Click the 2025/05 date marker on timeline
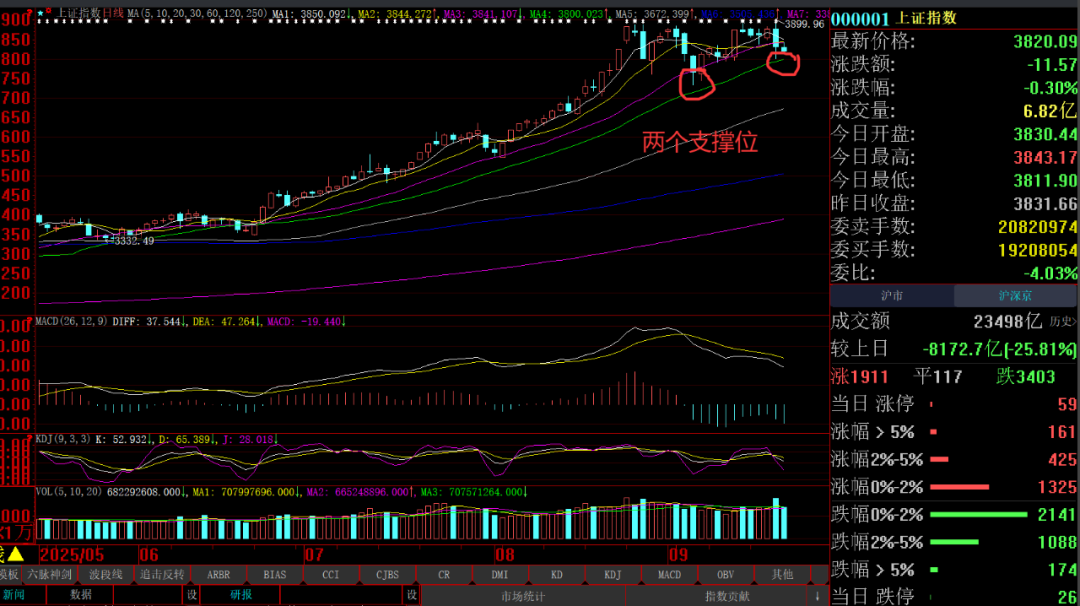The height and width of the screenshot is (606, 1080). 71,554
